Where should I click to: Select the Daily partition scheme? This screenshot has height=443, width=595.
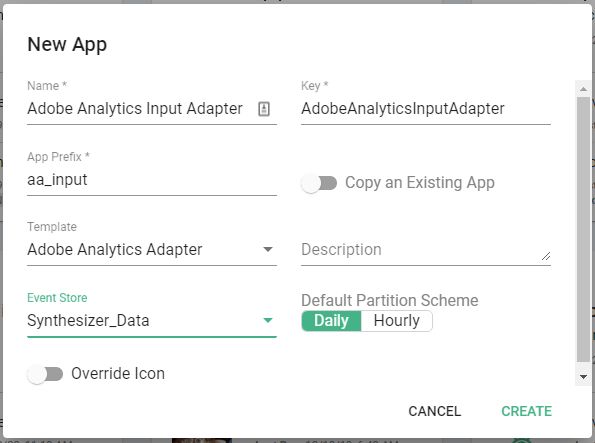click(x=331, y=321)
